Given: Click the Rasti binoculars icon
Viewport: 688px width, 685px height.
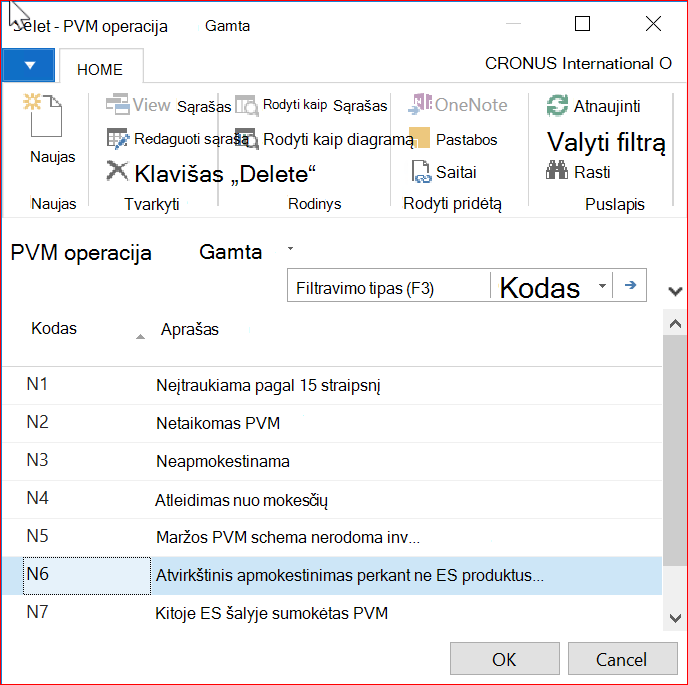Looking at the screenshot, I should tap(557, 170).
